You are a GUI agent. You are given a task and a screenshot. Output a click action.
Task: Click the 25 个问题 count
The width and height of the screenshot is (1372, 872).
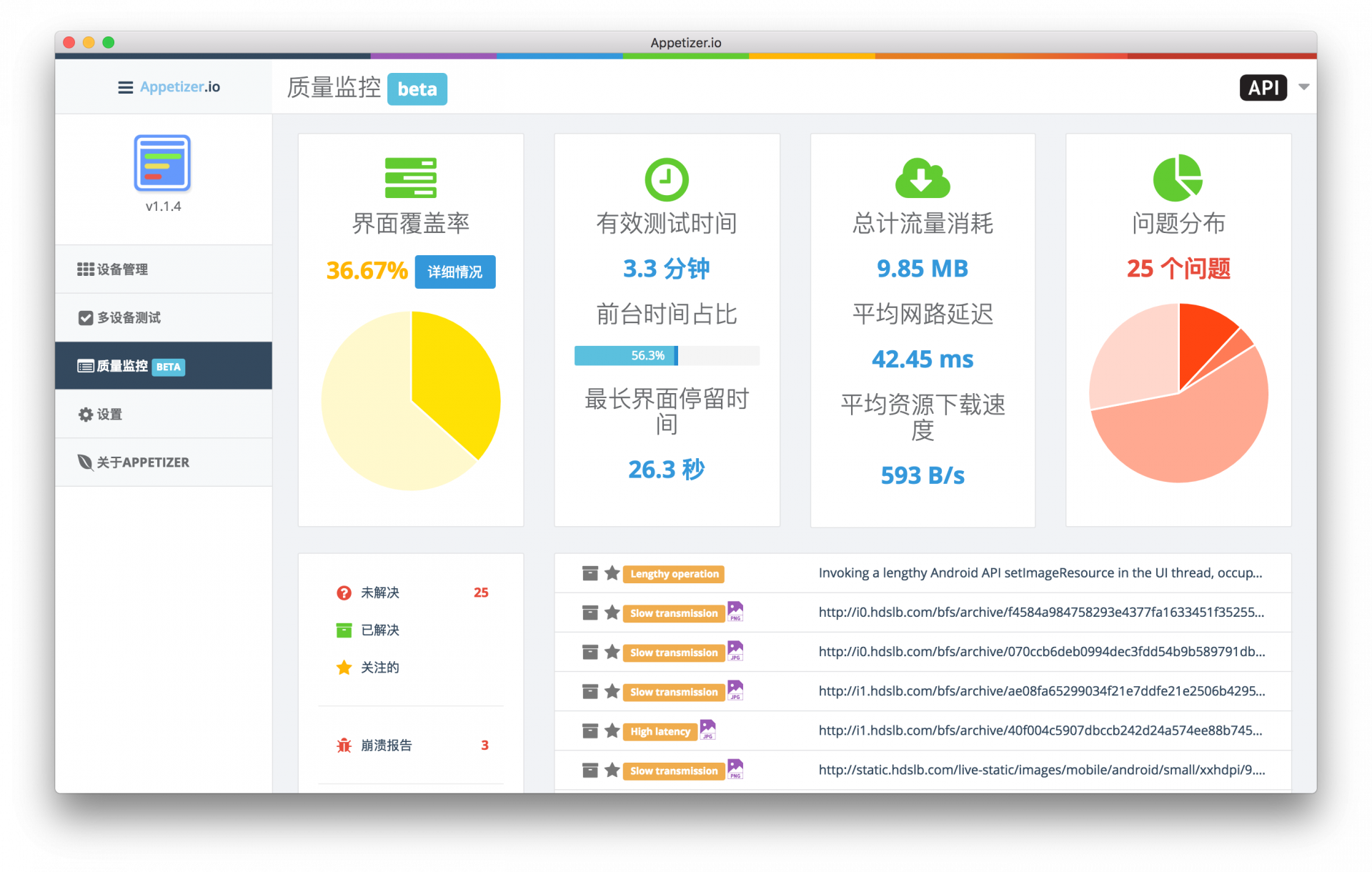(x=1178, y=269)
